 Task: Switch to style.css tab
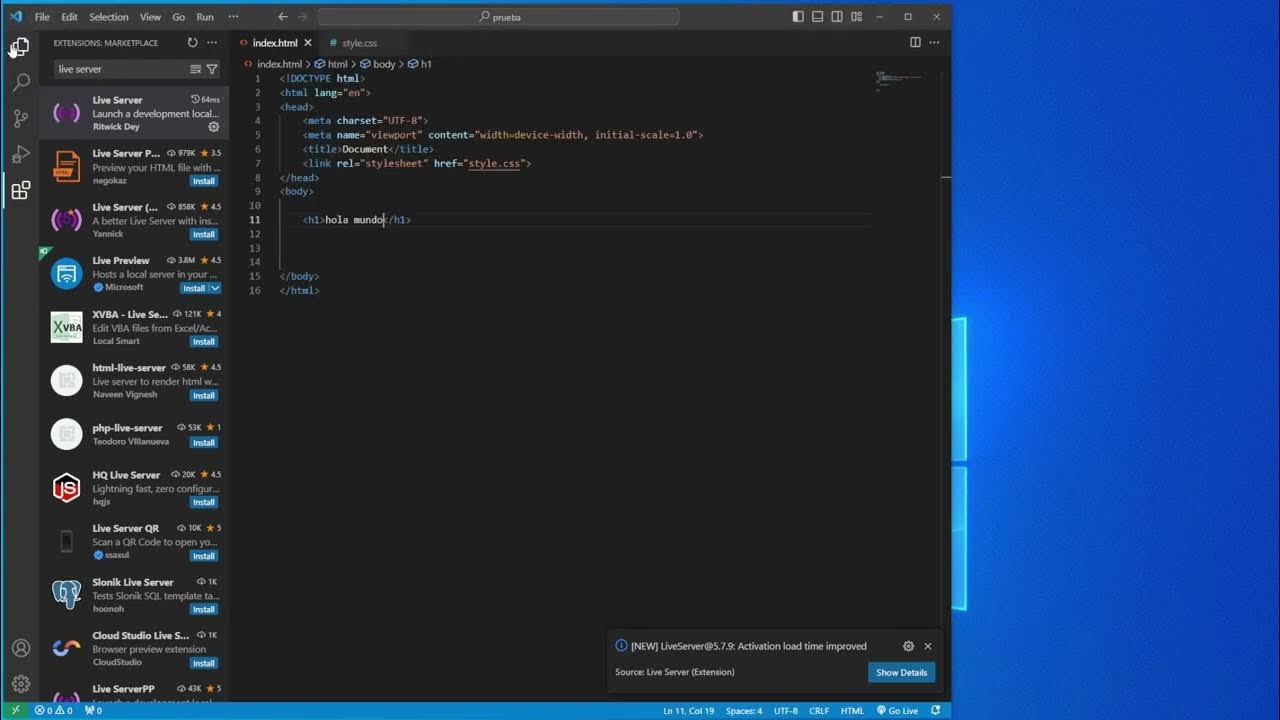click(x=359, y=43)
